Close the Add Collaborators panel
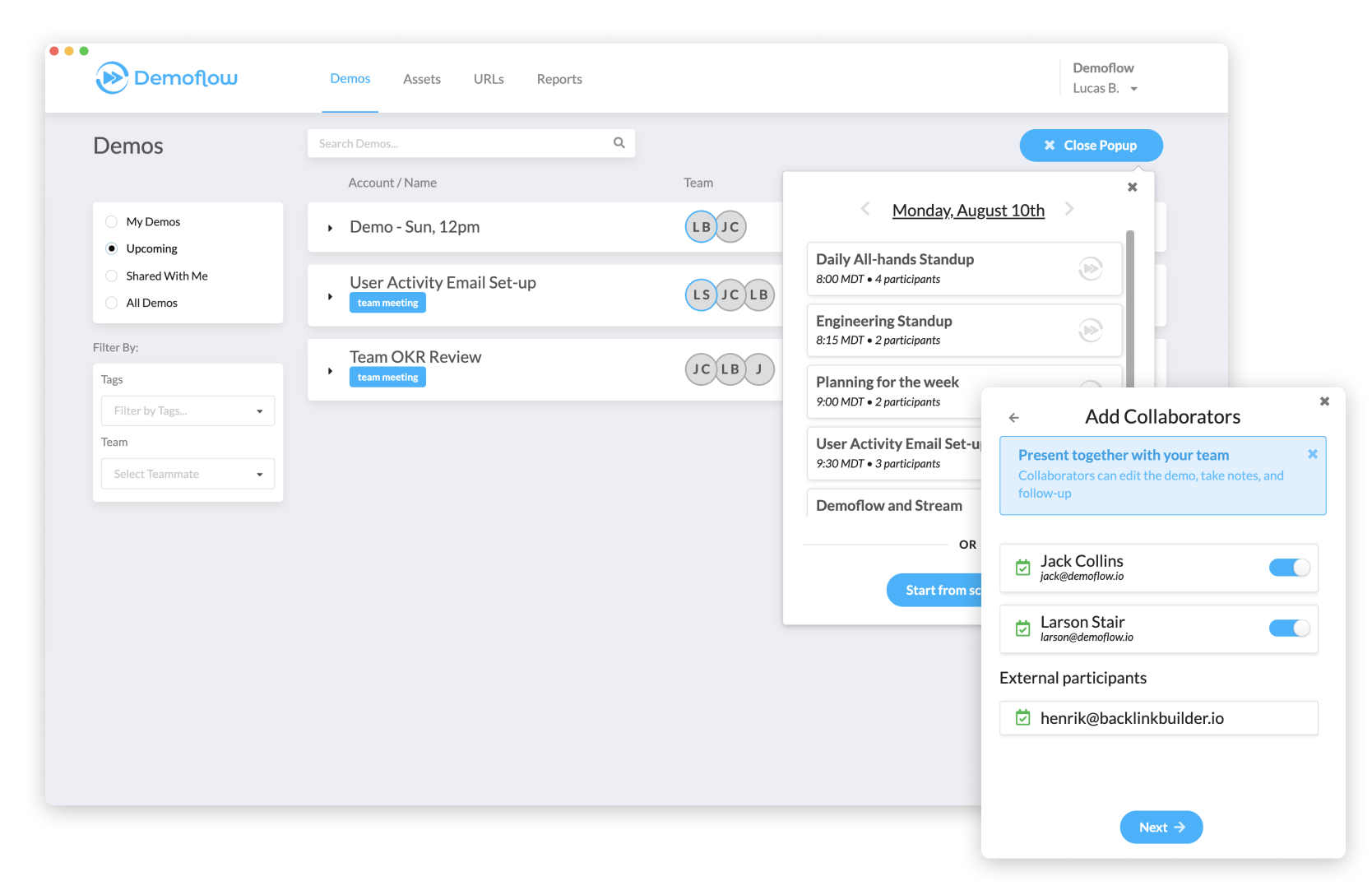 coord(1324,401)
